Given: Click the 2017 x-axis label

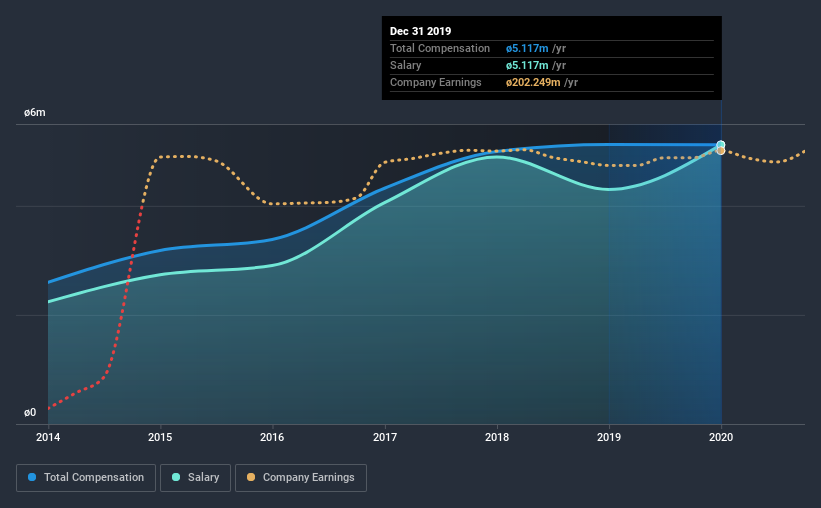Looking at the screenshot, I should pyautogui.click(x=385, y=437).
